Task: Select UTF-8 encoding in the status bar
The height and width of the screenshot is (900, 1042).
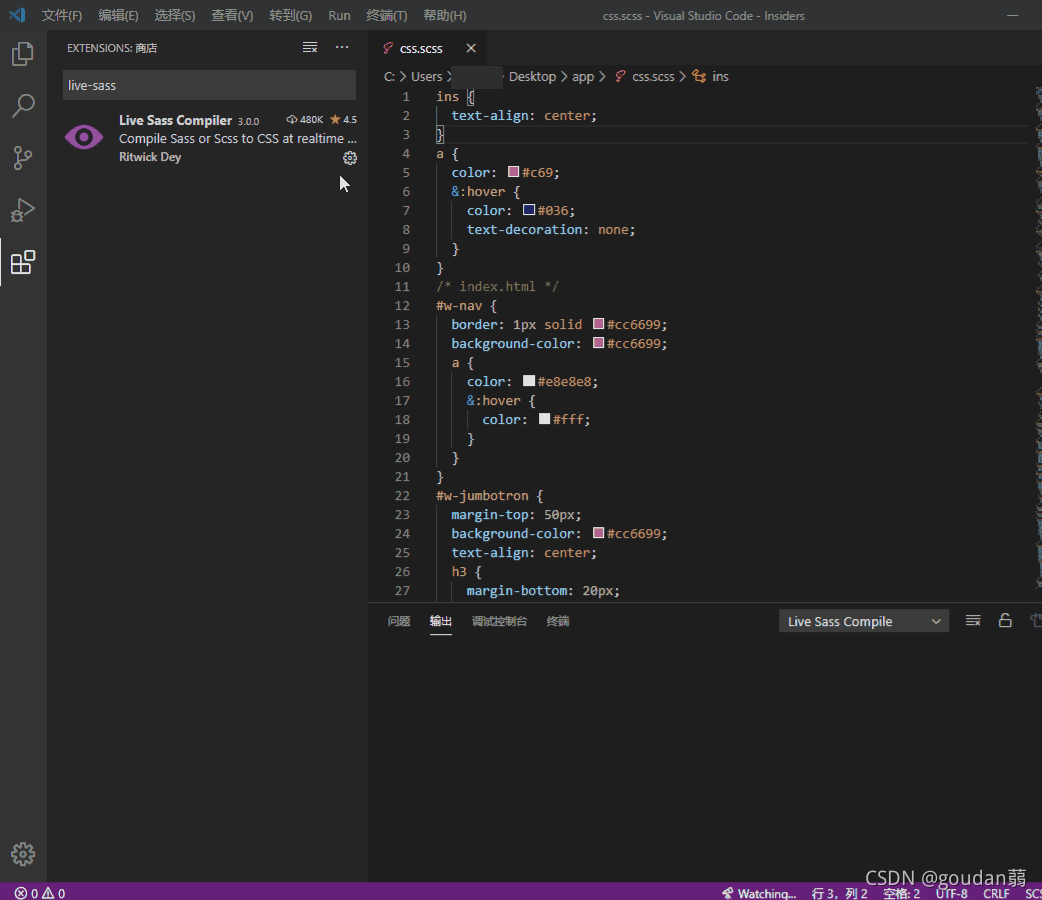Action: coord(952,893)
